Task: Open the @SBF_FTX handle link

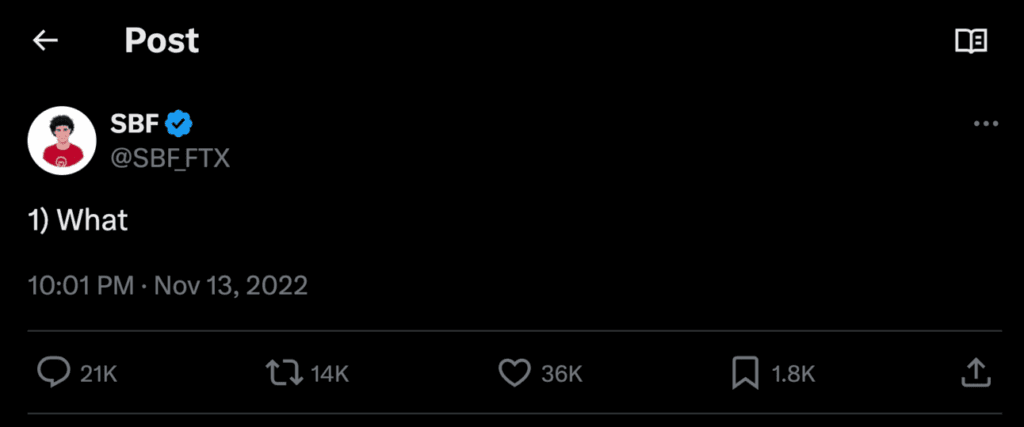Action: click(x=170, y=157)
